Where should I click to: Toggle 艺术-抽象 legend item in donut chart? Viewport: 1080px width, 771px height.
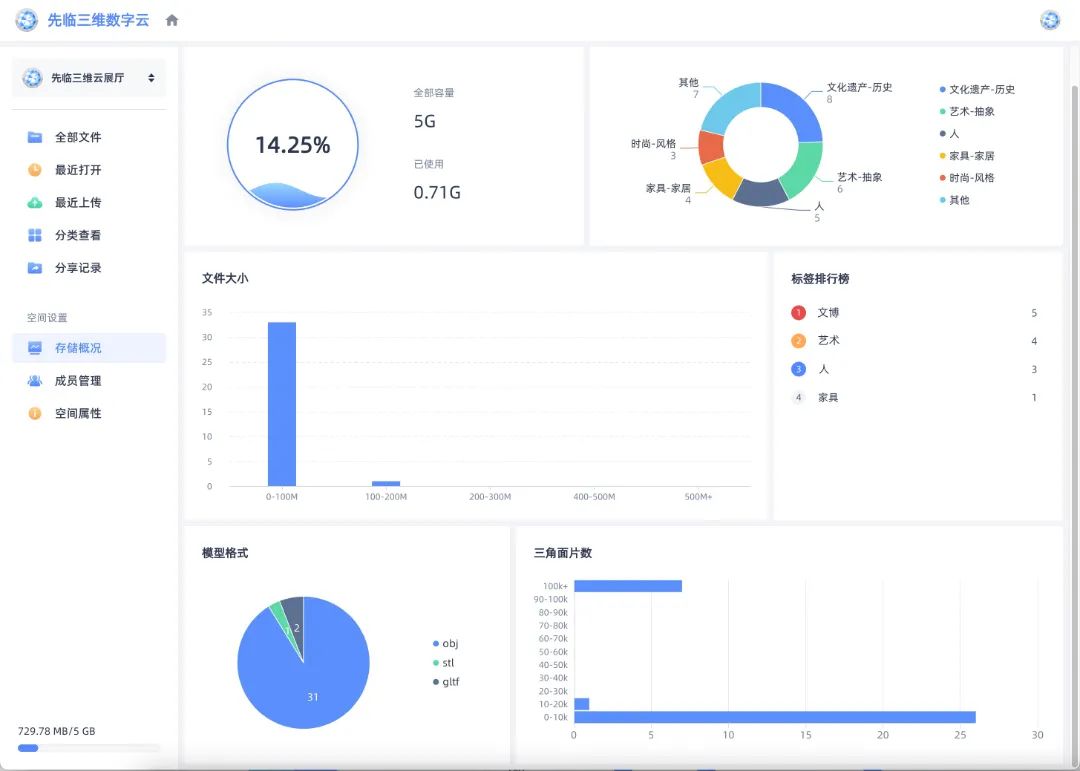pyautogui.click(x=970, y=111)
